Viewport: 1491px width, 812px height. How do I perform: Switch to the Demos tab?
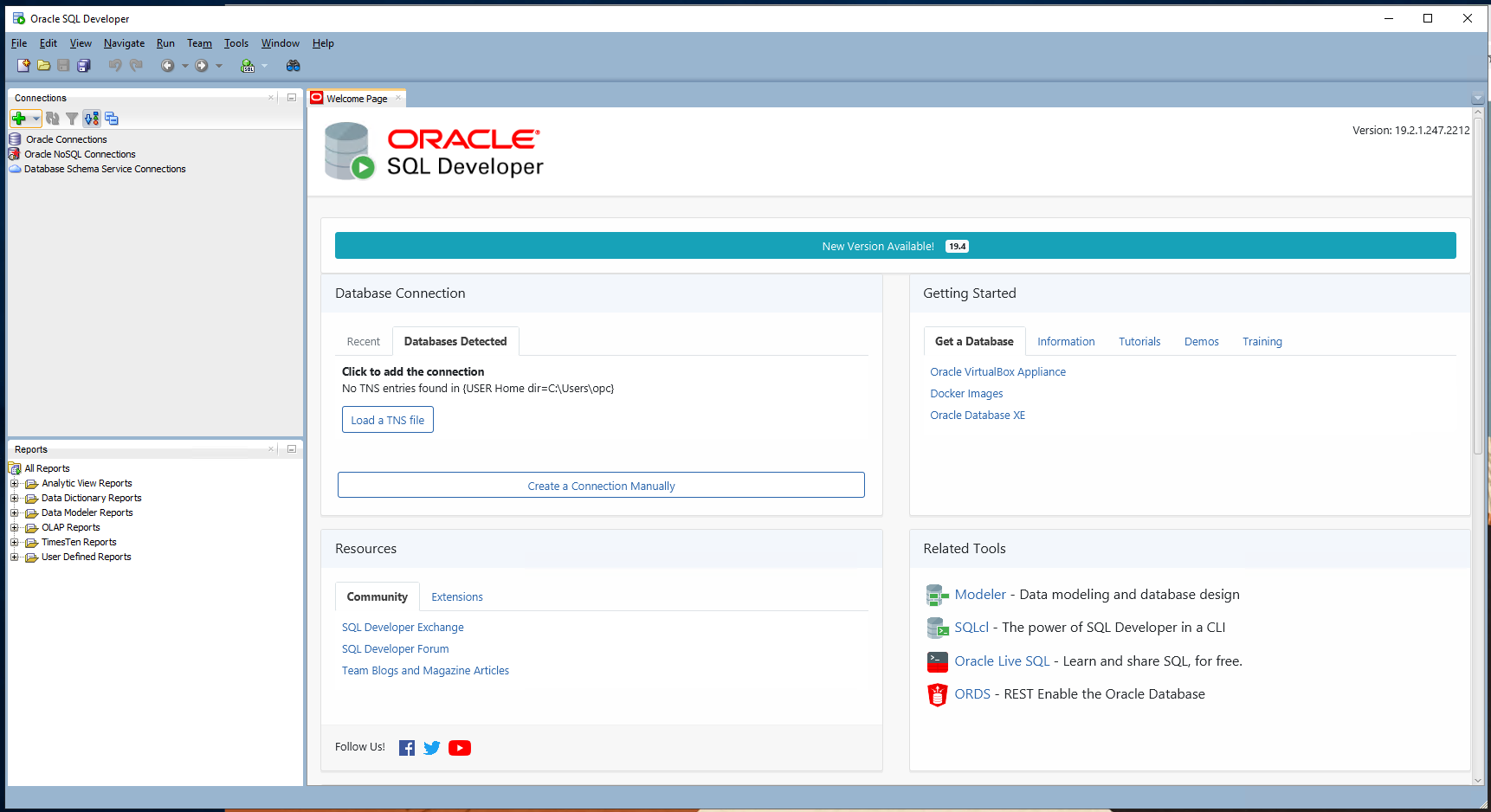point(1201,342)
